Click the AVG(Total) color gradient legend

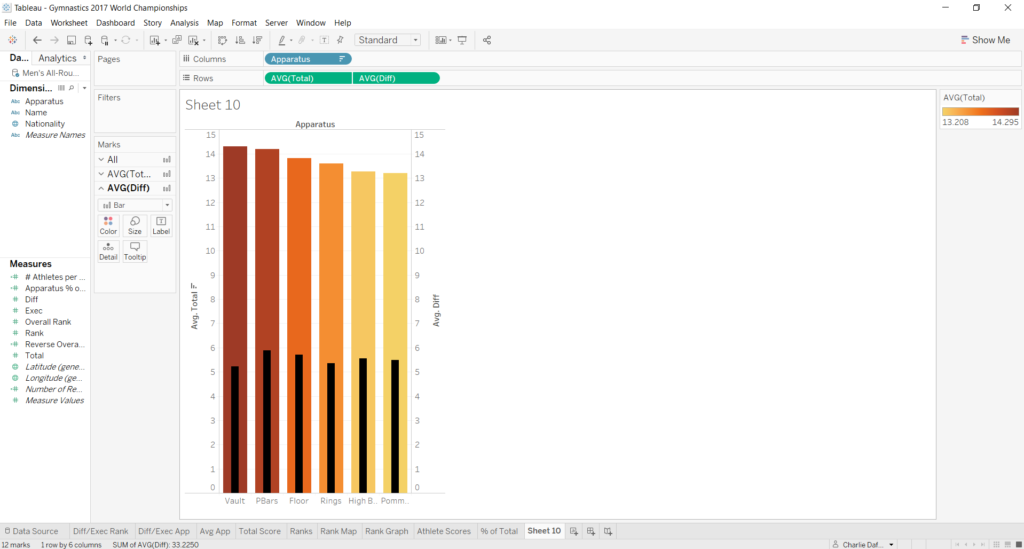pos(980,112)
